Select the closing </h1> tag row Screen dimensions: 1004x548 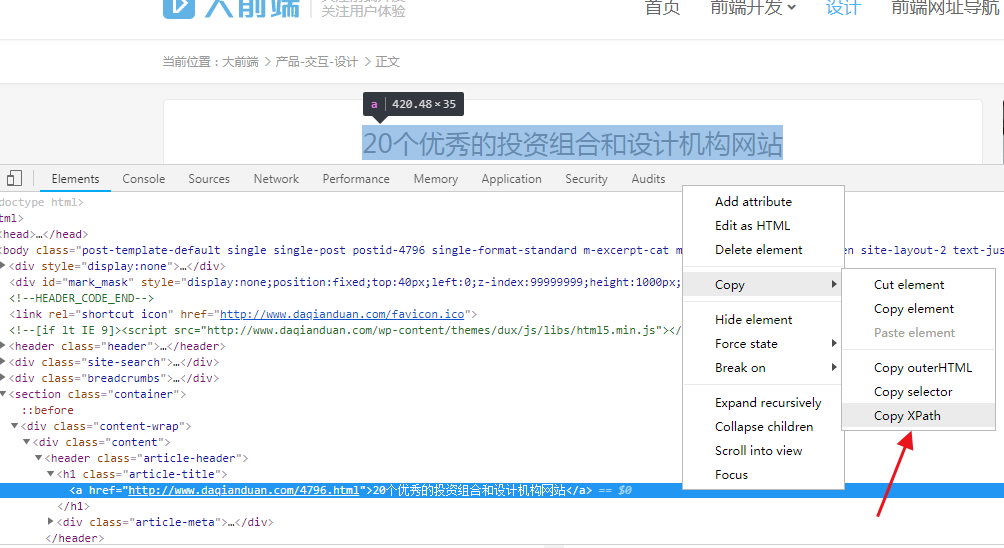click(74, 506)
